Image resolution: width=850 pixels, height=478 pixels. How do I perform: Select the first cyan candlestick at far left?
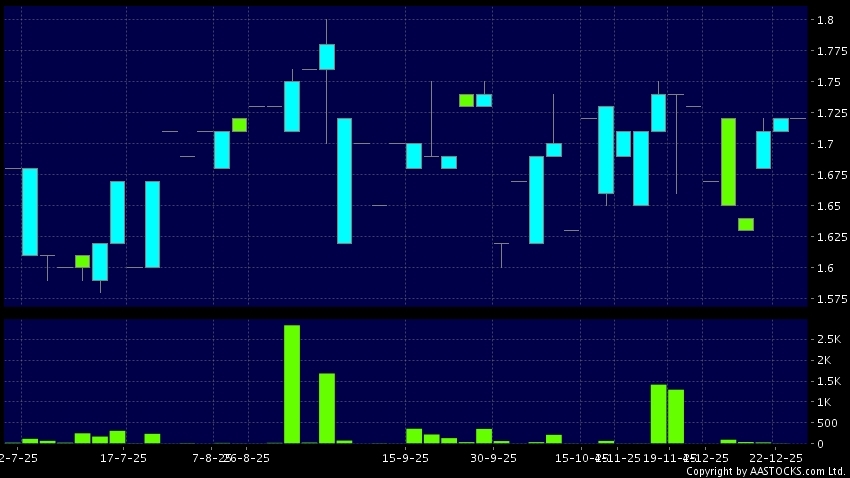point(30,212)
